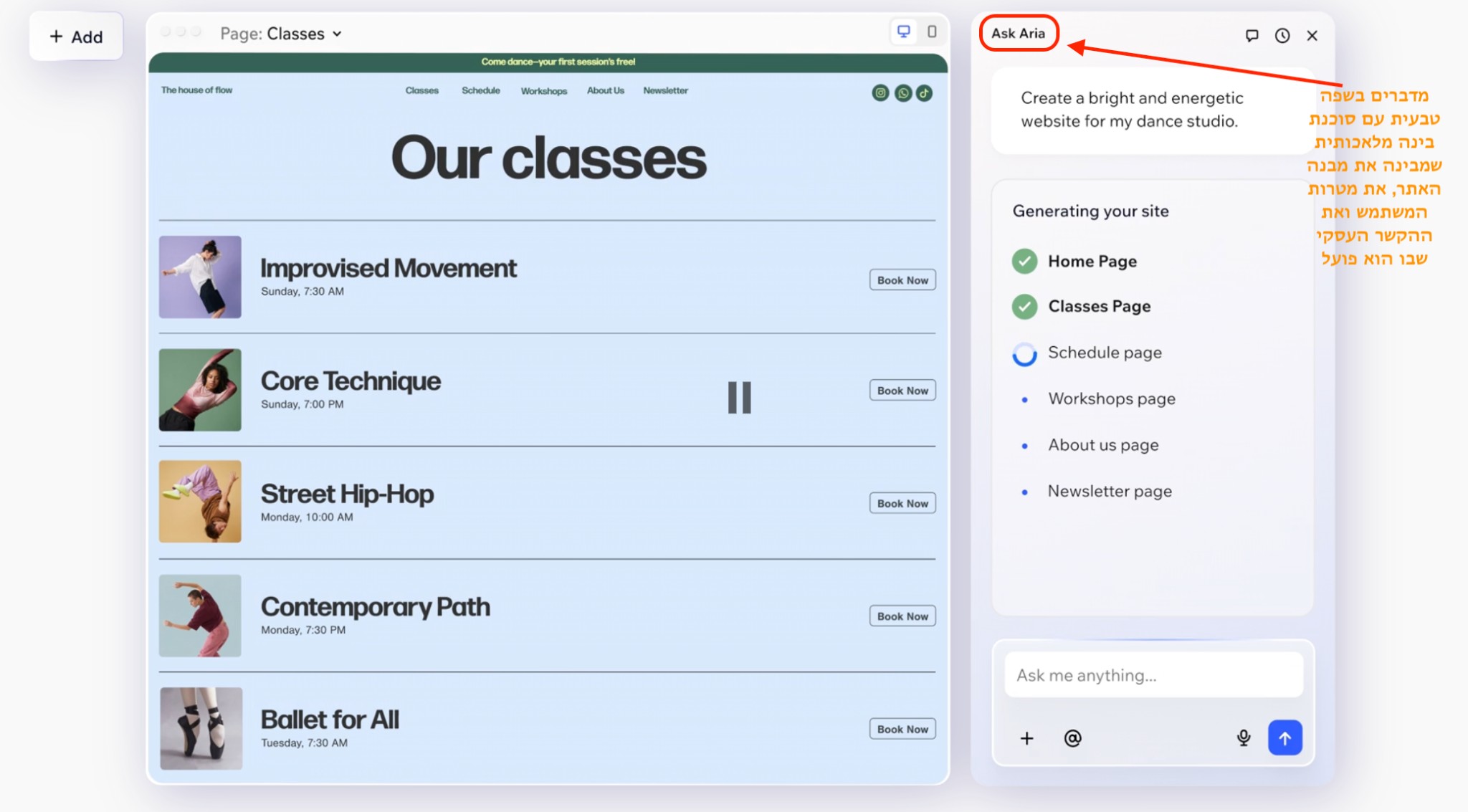This screenshot has width=1468, height=812.
Task: Select the Street Hip-Hop class thumbnail
Action: [x=200, y=502]
